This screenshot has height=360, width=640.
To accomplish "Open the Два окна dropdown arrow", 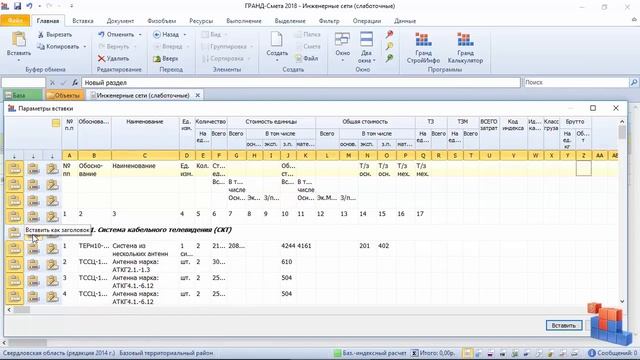I will coord(374,60).
